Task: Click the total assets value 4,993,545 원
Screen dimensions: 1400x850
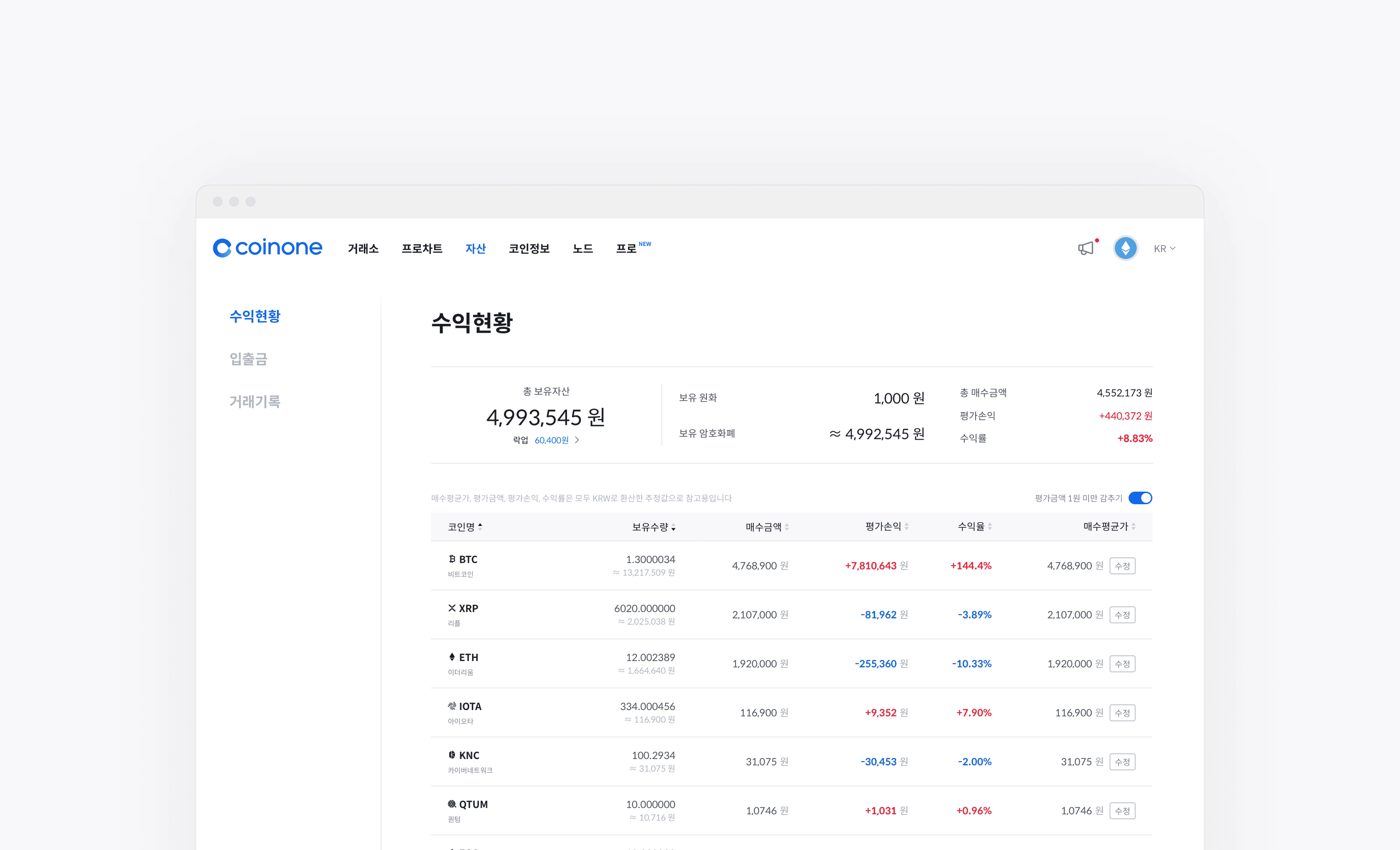Action: (545, 417)
